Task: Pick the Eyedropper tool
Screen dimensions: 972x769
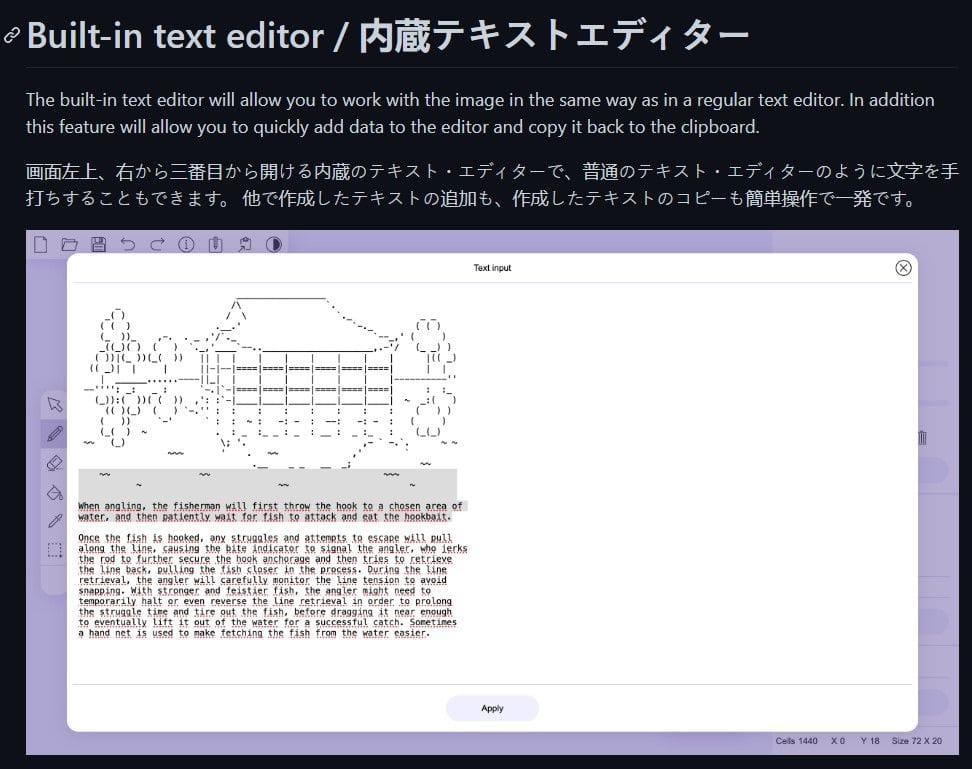Action: coord(55,520)
